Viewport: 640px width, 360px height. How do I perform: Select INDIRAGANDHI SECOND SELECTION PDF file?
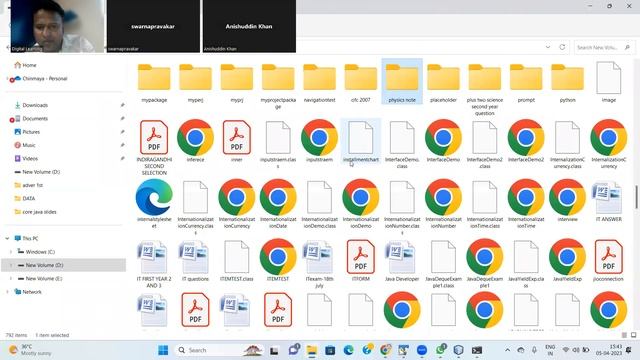pyautogui.click(x=154, y=147)
